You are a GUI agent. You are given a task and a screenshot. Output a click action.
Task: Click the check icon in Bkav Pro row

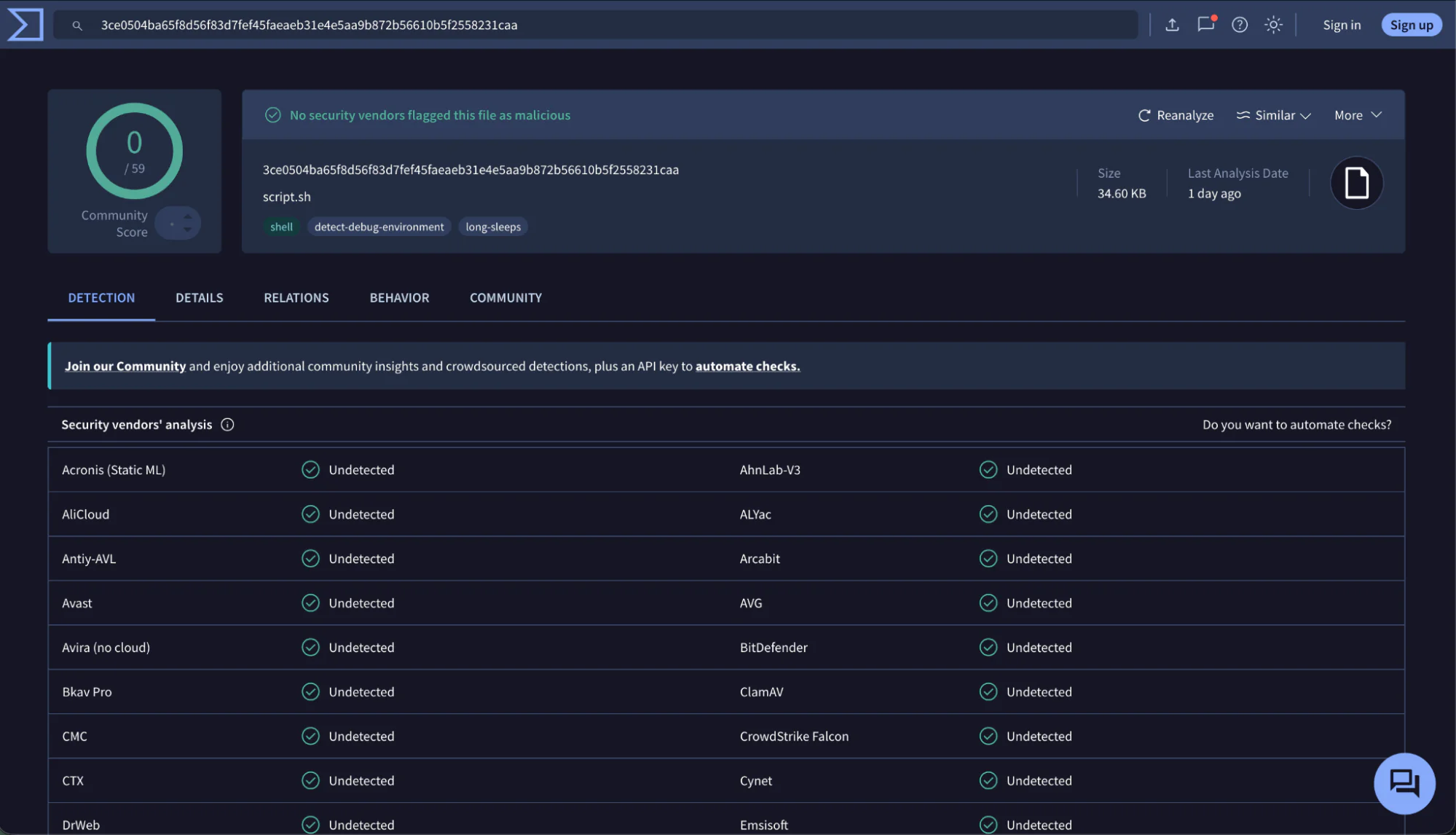310,692
